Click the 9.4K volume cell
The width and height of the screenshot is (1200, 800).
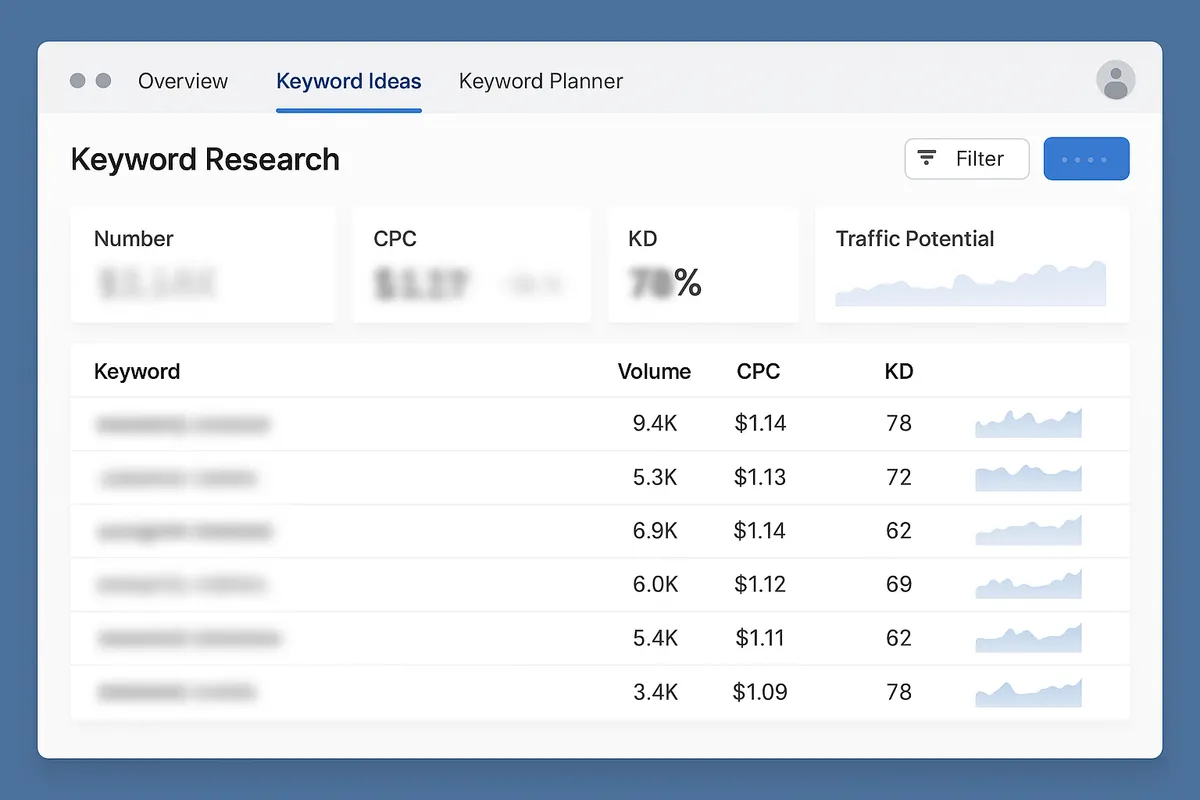(655, 423)
